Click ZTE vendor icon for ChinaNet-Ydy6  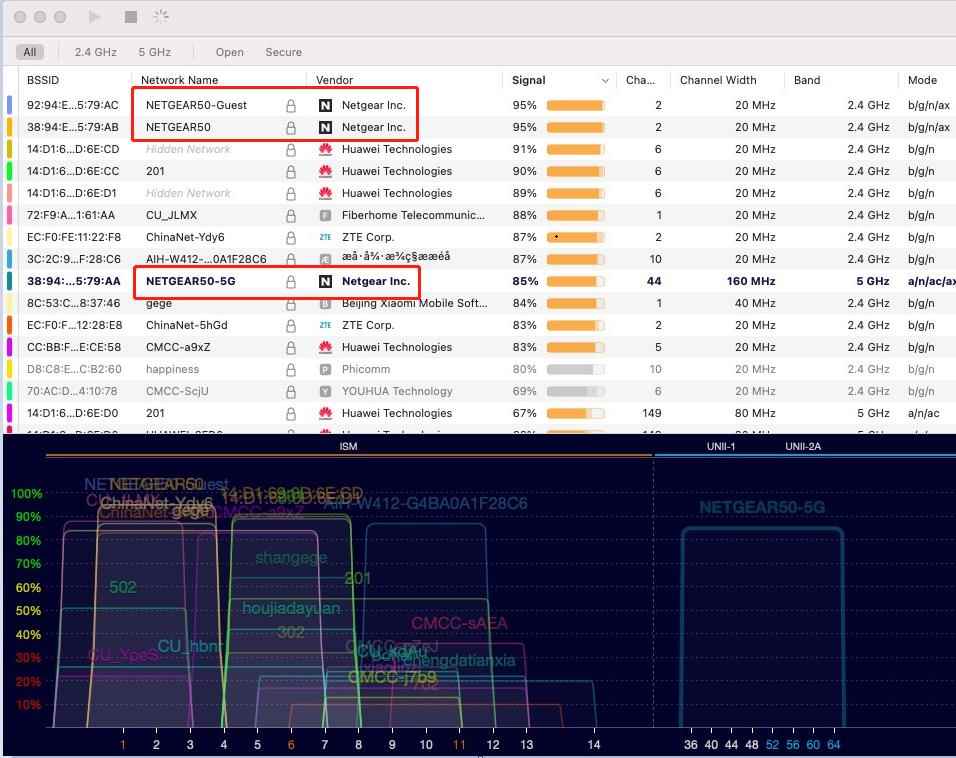pyautogui.click(x=325, y=237)
